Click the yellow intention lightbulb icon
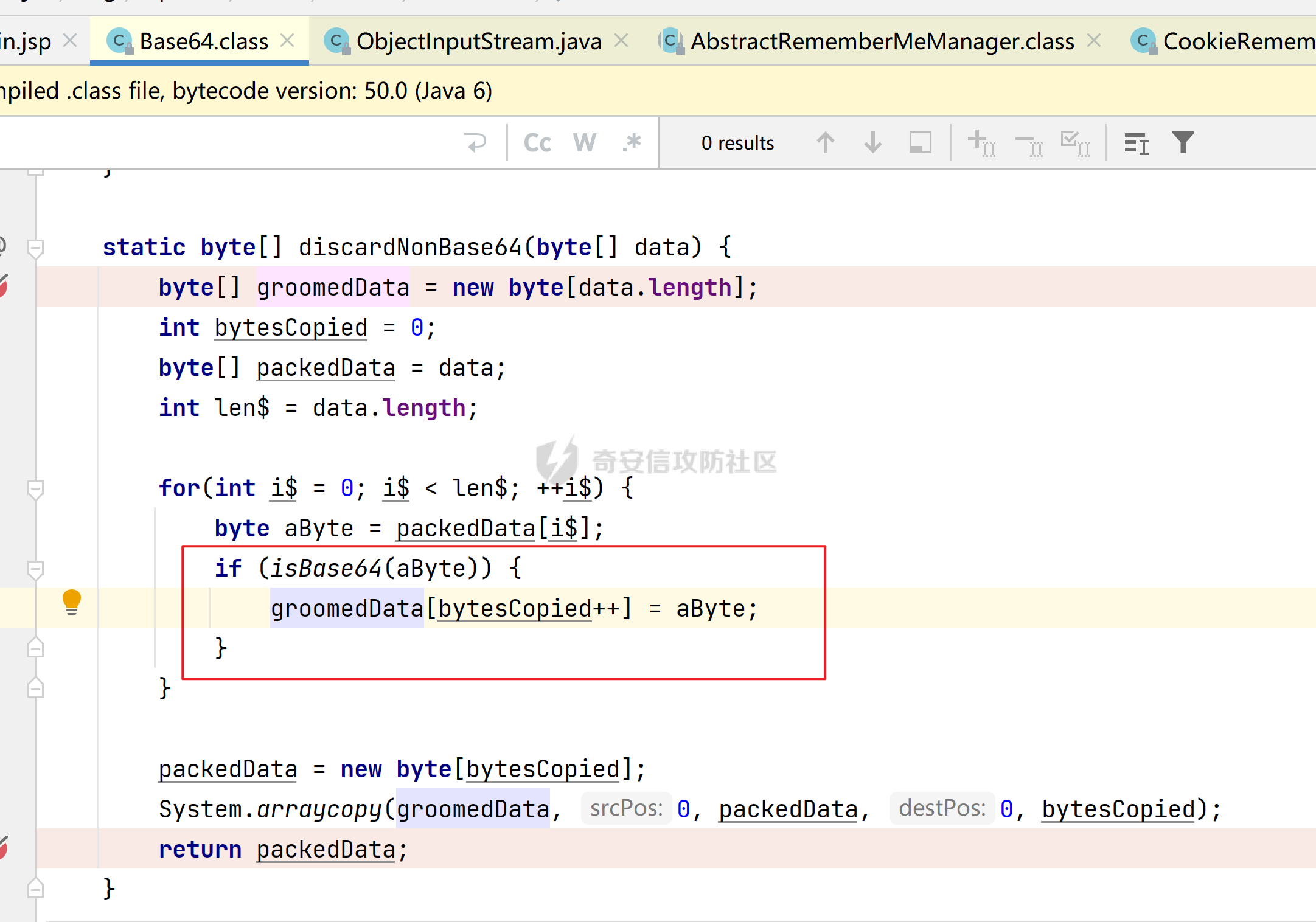Image resolution: width=1316 pixels, height=922 pixels. point(72,601)
